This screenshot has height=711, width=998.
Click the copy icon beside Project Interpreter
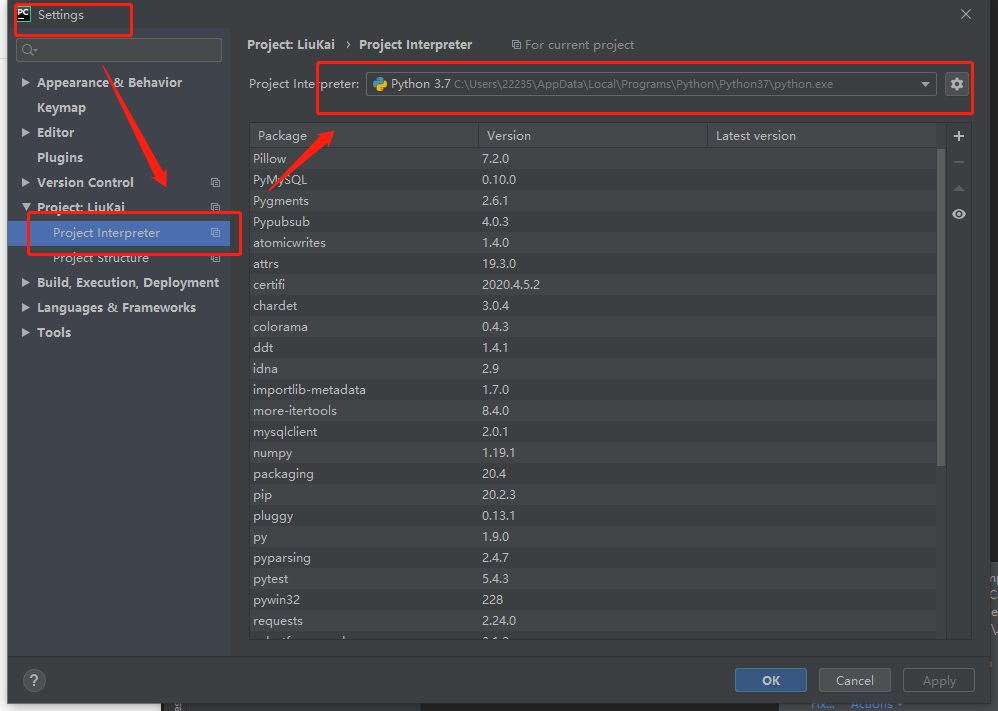(x=215, y=233)
